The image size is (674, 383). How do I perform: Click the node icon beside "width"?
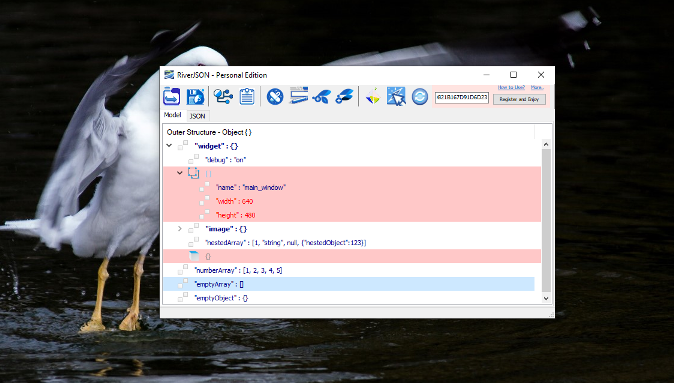(205, 200)
